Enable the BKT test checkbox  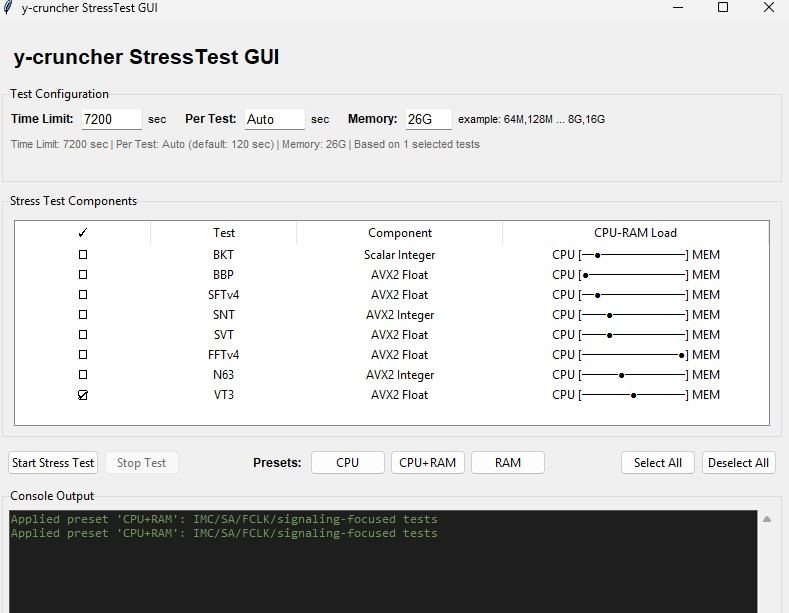click(83, 255)
